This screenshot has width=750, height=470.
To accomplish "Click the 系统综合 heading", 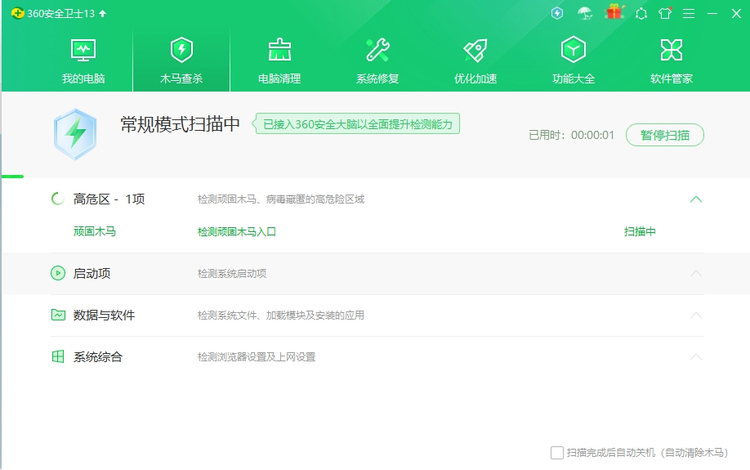I will [98, 357].
